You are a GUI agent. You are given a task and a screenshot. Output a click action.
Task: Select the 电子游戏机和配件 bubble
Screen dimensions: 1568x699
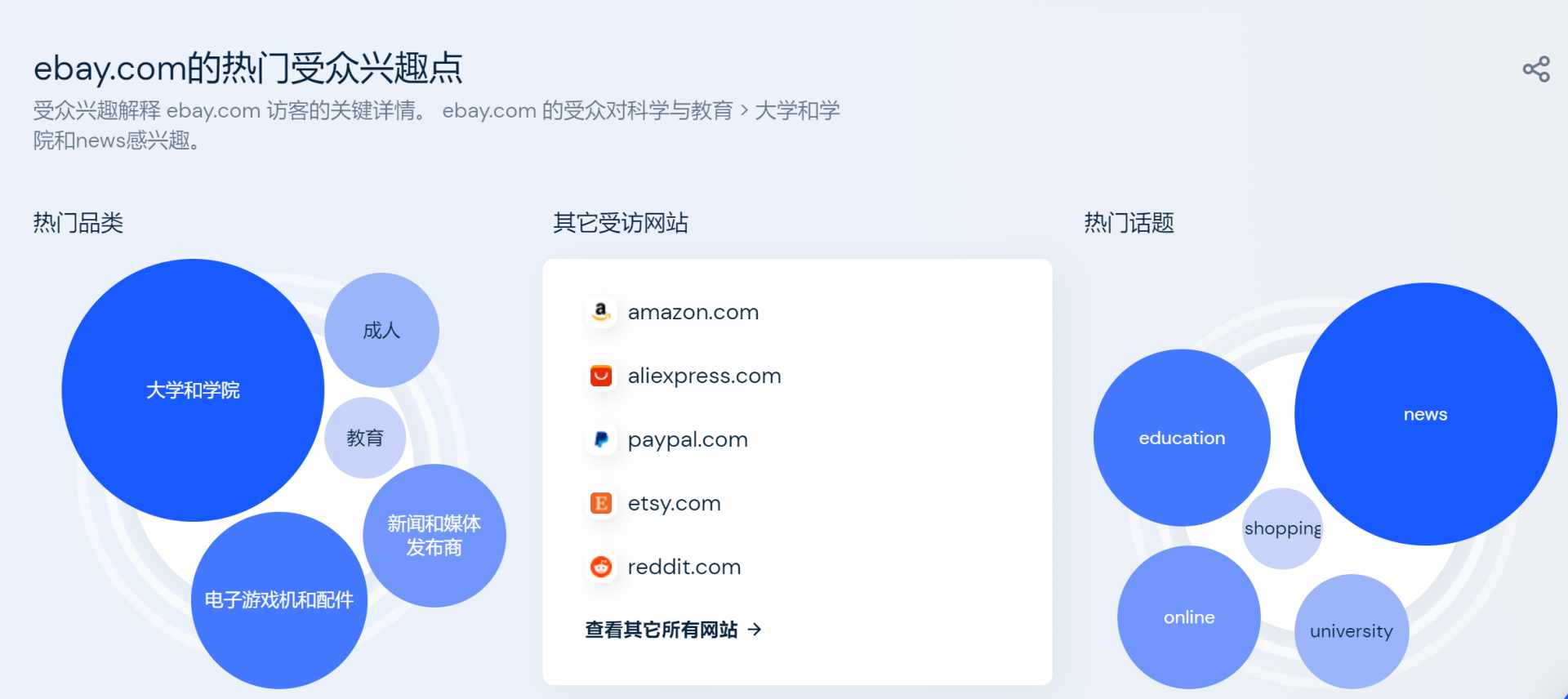(x=279, y=600)
